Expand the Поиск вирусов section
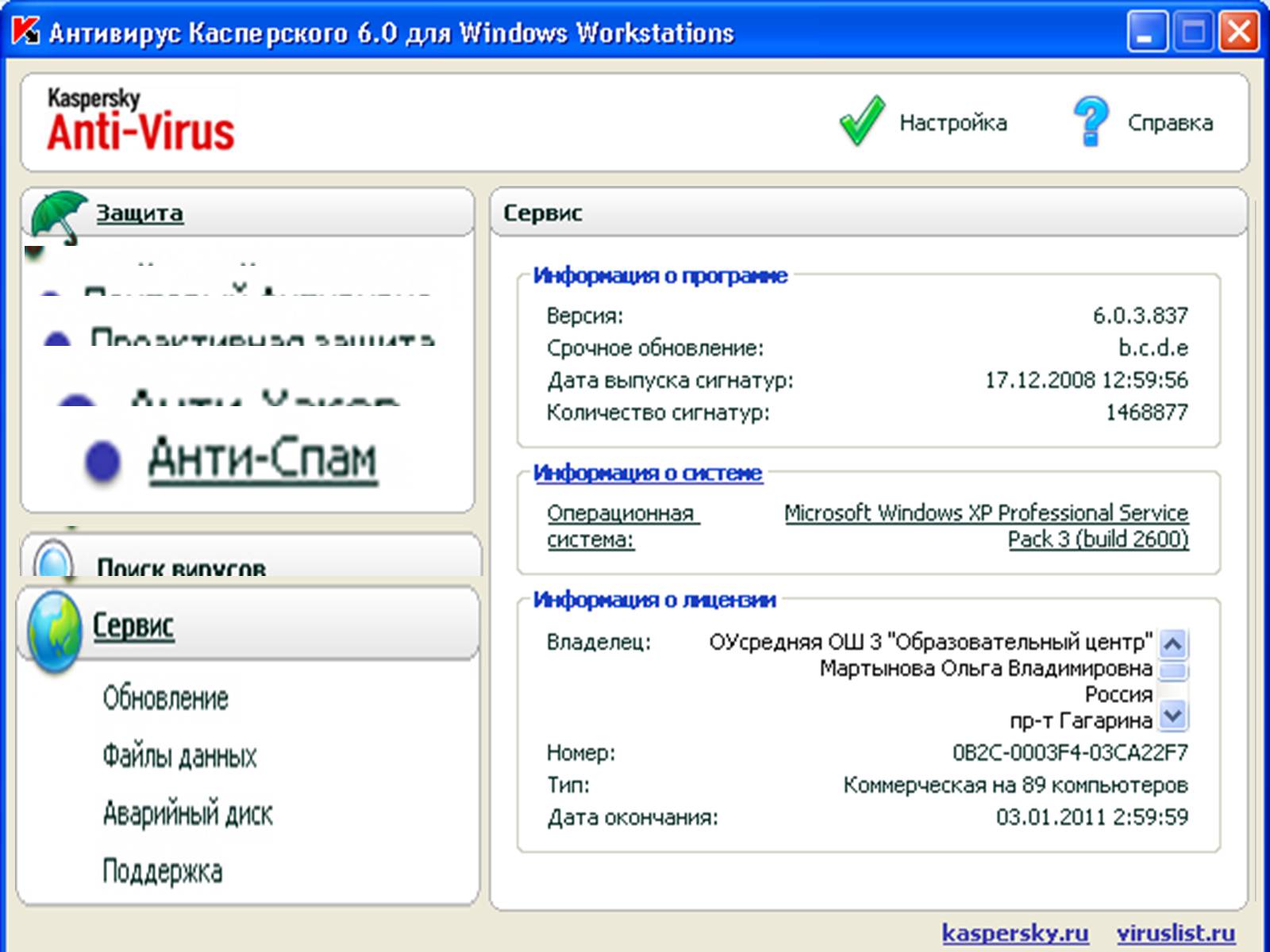1270x952 pixels. click(181, 566)
